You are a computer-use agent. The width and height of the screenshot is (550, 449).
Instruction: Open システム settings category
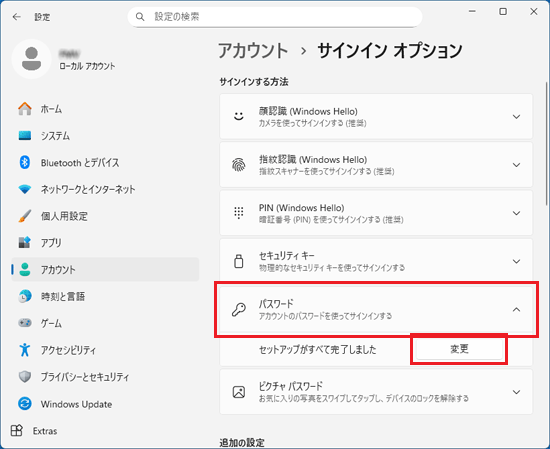[x=105, y=135]
